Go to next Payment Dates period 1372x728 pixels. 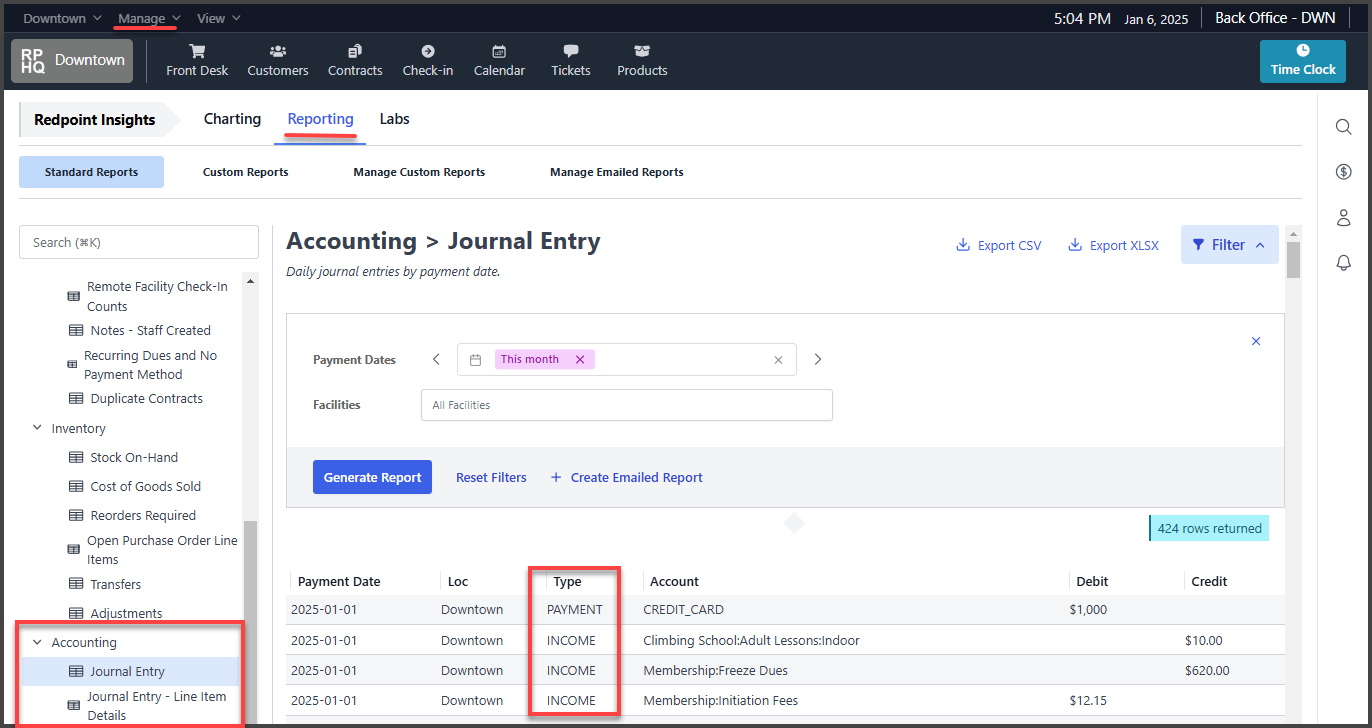pyautogui.click(x=818, y=359)
